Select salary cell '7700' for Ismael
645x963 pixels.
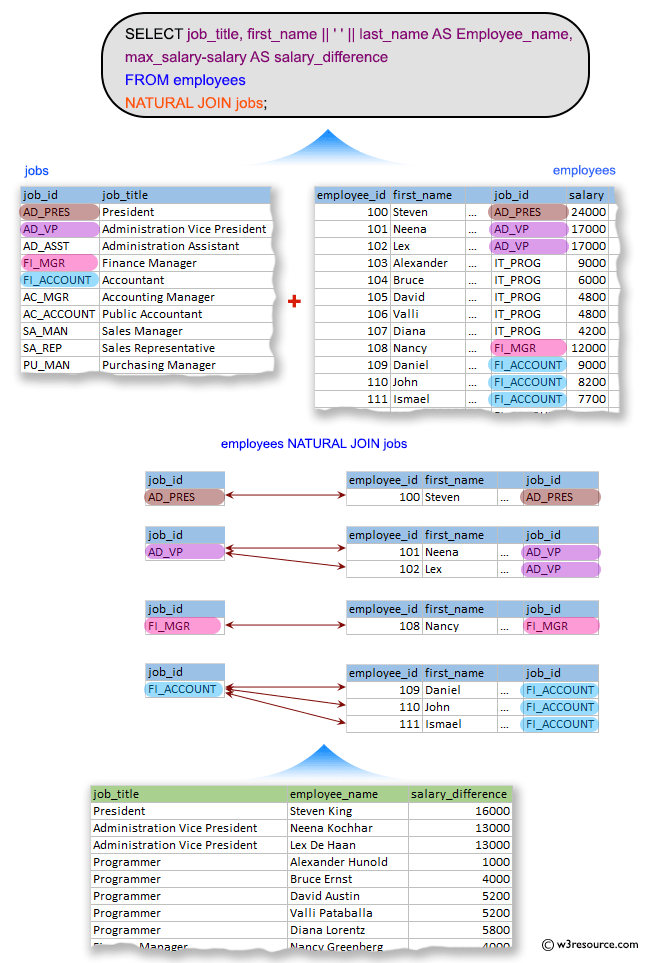coord(587,399)
